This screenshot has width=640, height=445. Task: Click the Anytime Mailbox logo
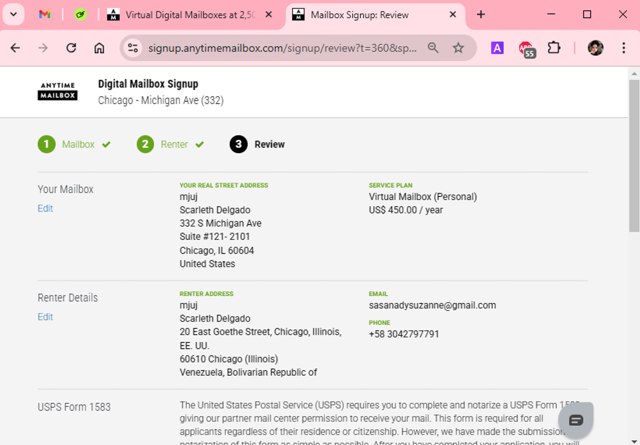(58, 91)
